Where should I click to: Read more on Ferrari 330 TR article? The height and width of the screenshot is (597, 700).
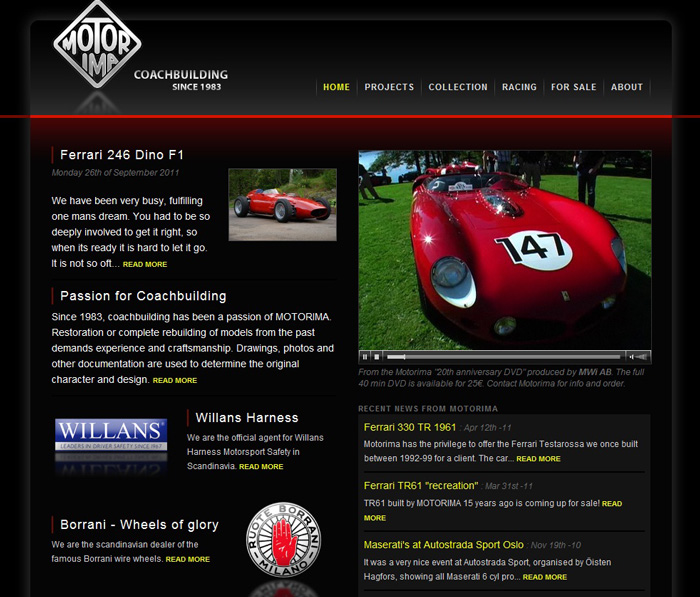[538, 459]
